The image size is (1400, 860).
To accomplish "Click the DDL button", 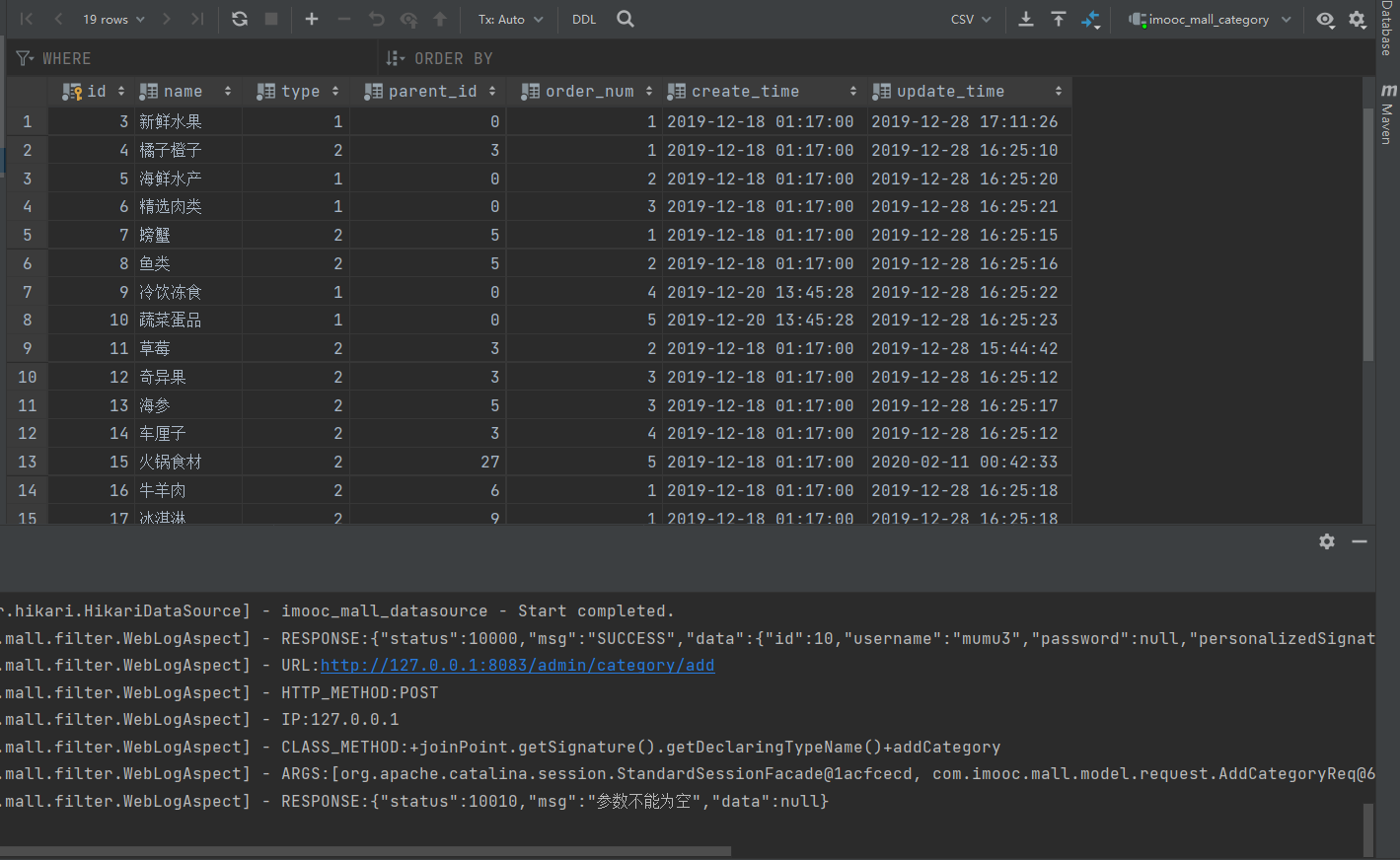I will tap(584, 19).
